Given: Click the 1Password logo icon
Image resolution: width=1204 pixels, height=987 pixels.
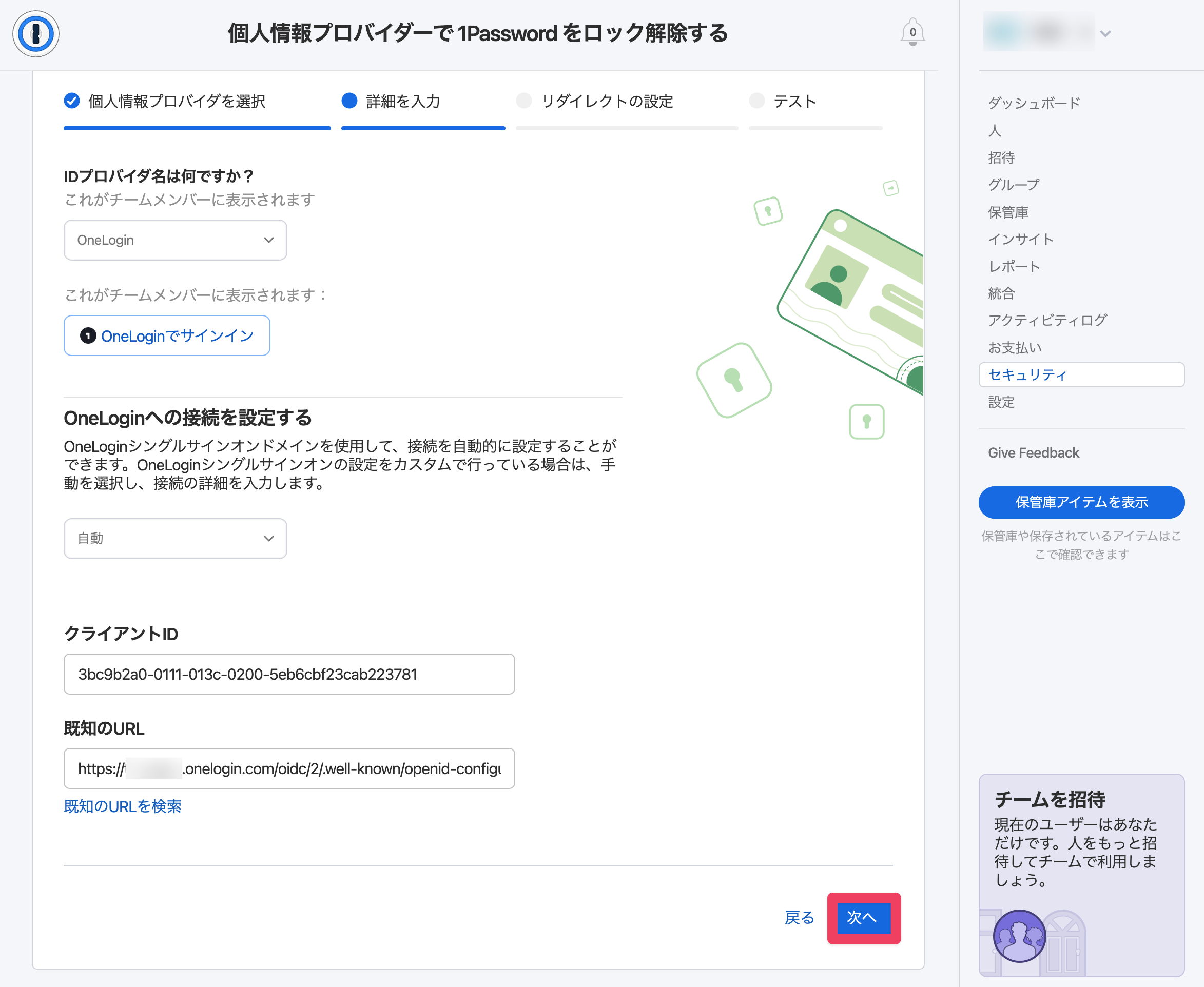Looking at the screenshot, I should [x=36, y=34].
